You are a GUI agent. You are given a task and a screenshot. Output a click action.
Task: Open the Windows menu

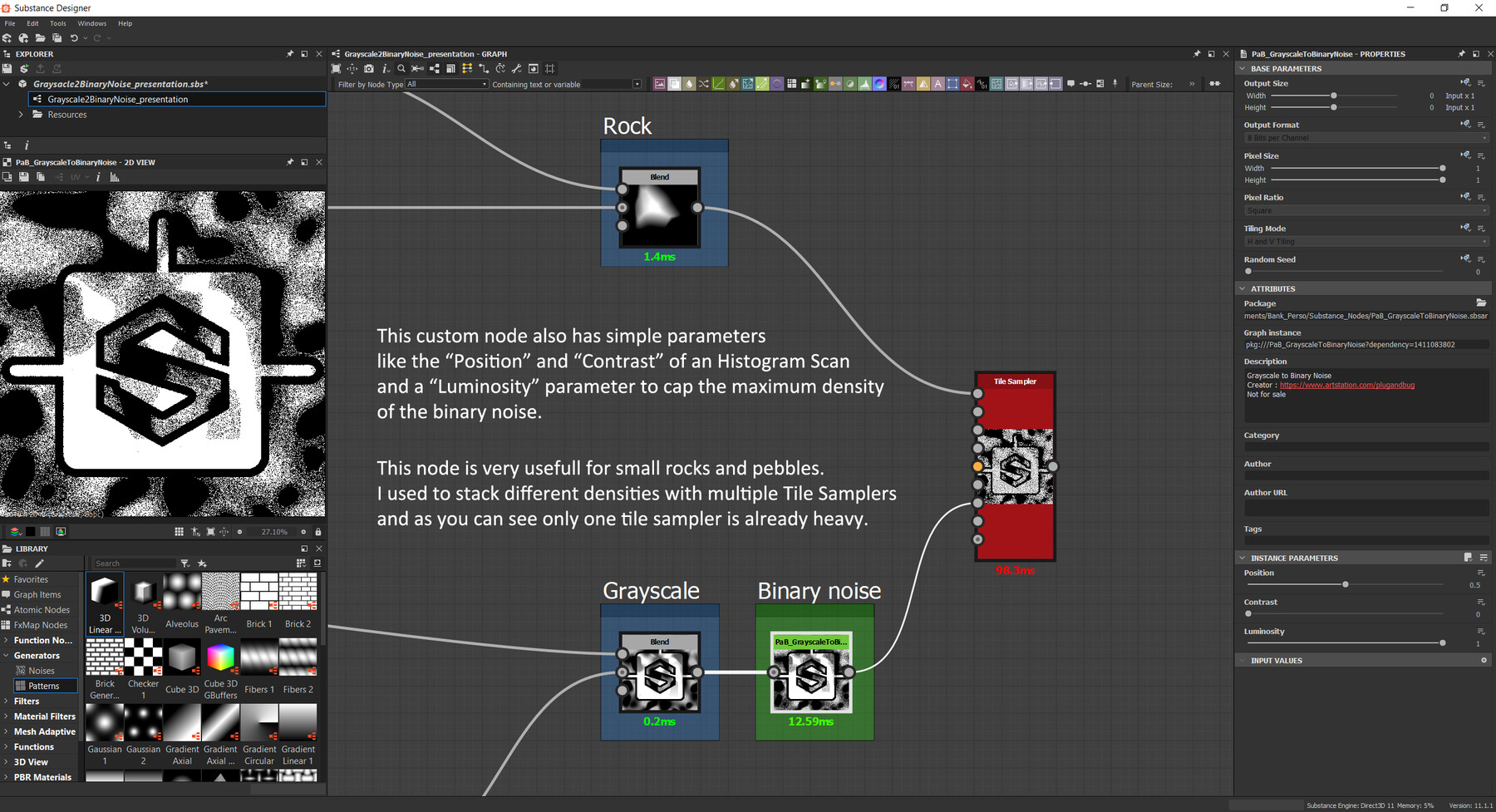coord(92,23)
